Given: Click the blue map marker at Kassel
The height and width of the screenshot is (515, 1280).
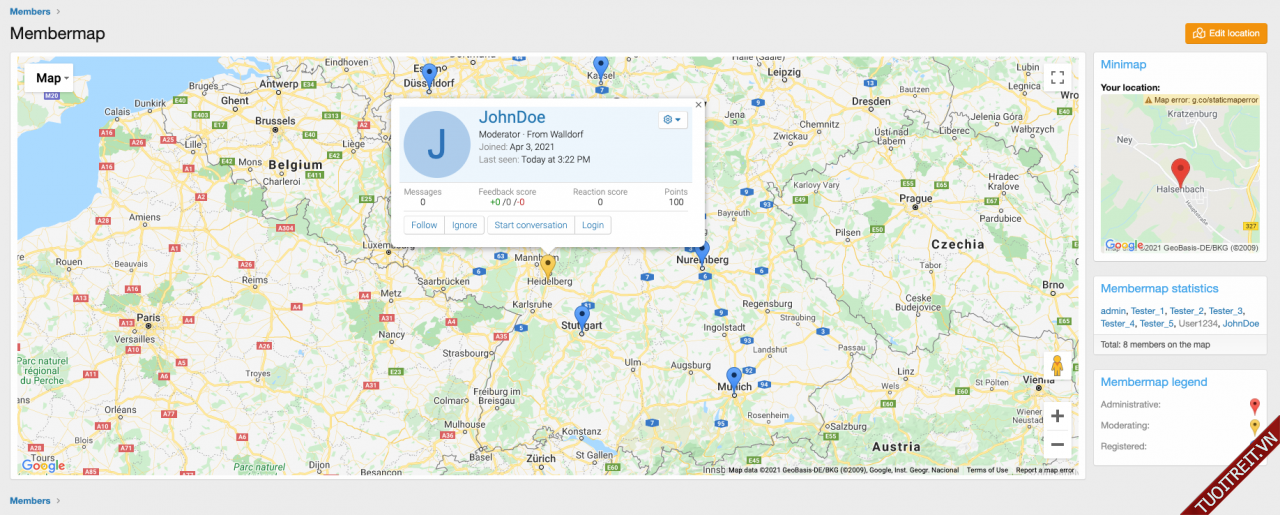Looking at the screenshot, I should click(600, 66).
